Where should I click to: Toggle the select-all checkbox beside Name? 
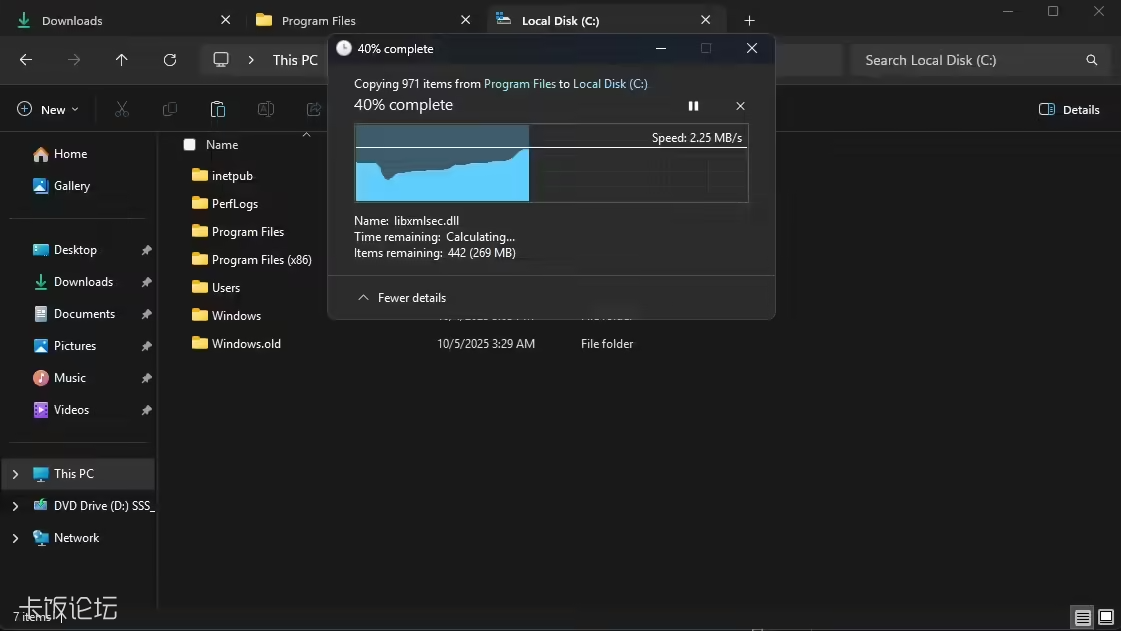coord(189,145)
